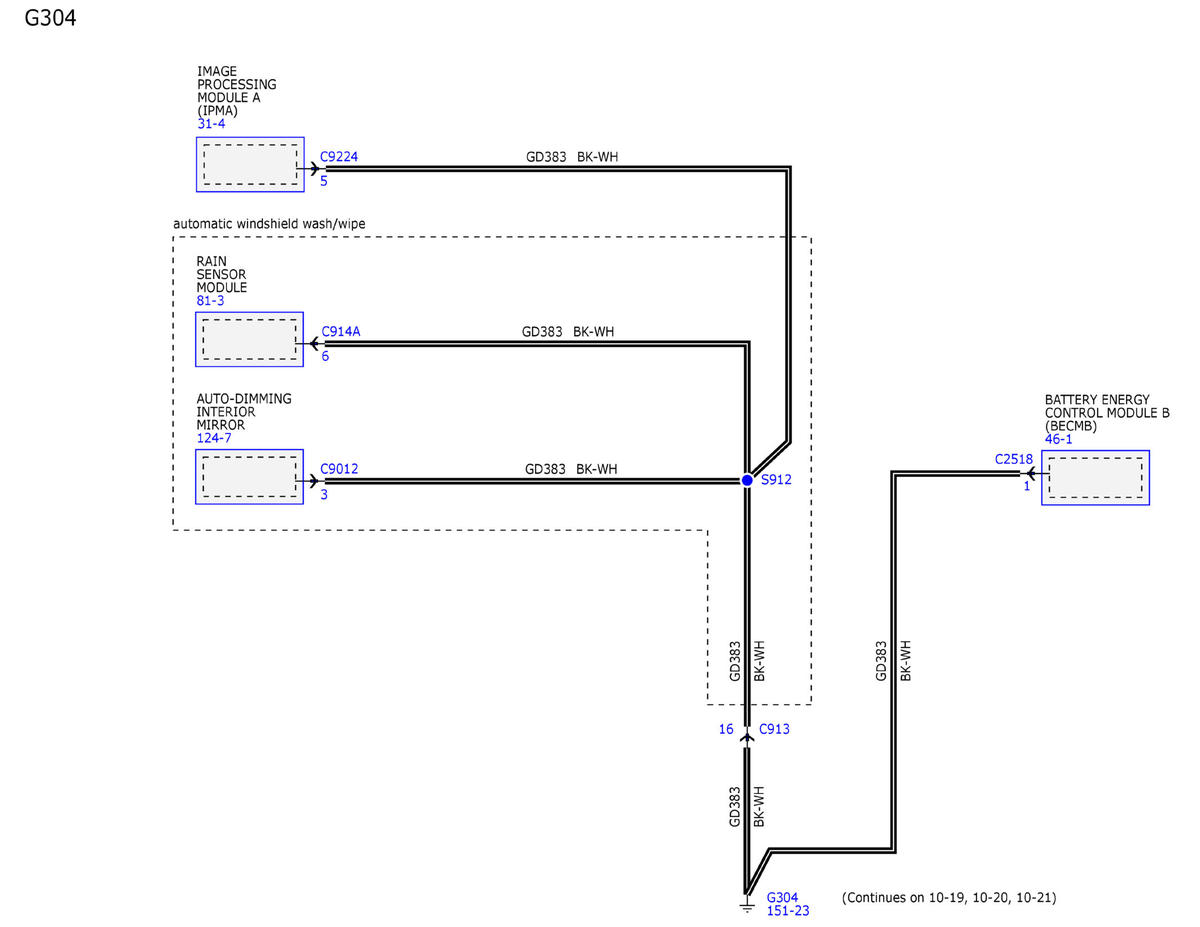Click the S912 splice label
Viewport: 1200px width, 927px height.
click(x=776, y=481)
